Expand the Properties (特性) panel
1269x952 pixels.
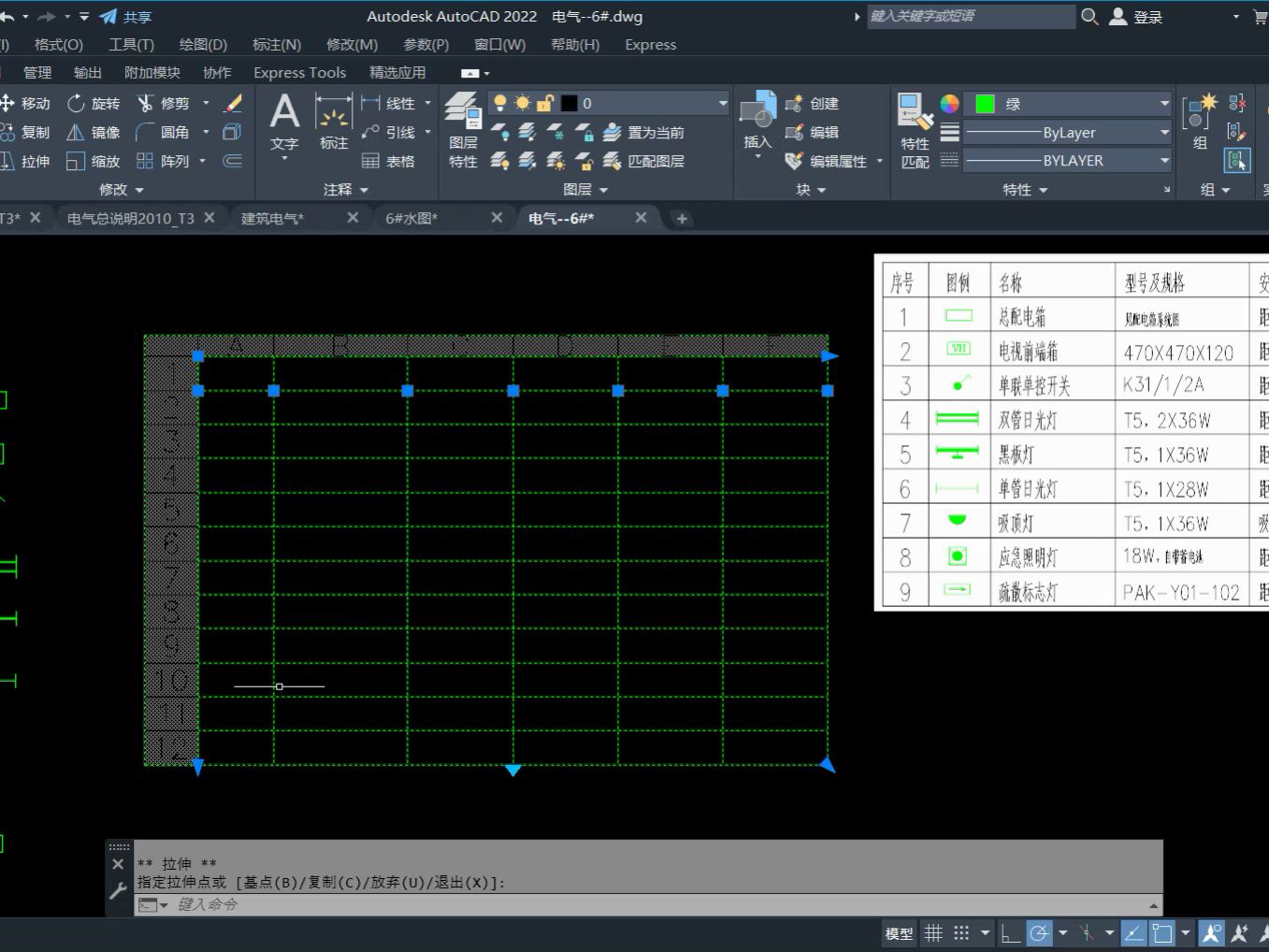point(1025,189)
